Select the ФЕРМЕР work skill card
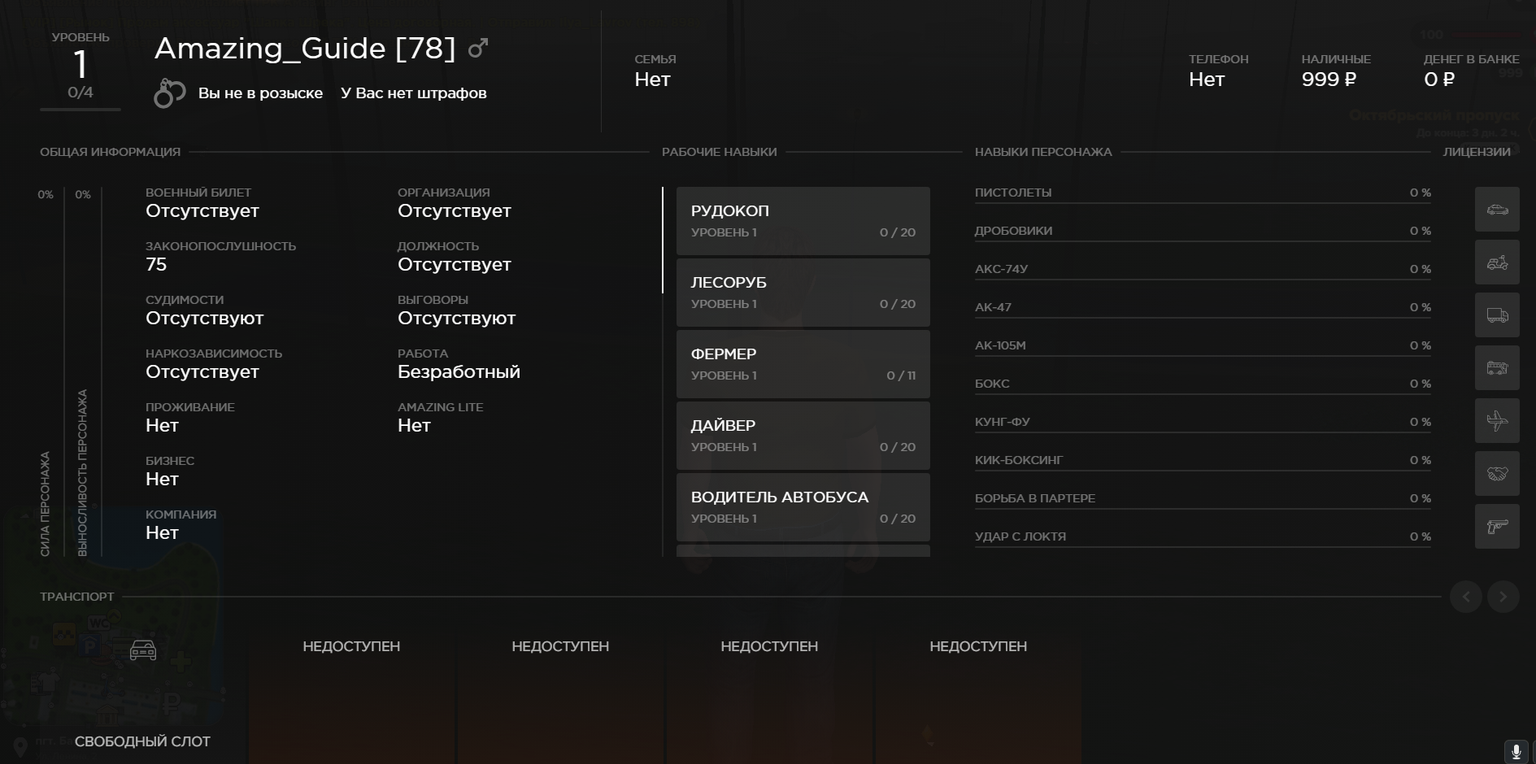 pyautogui.click(x=803, y=364)
